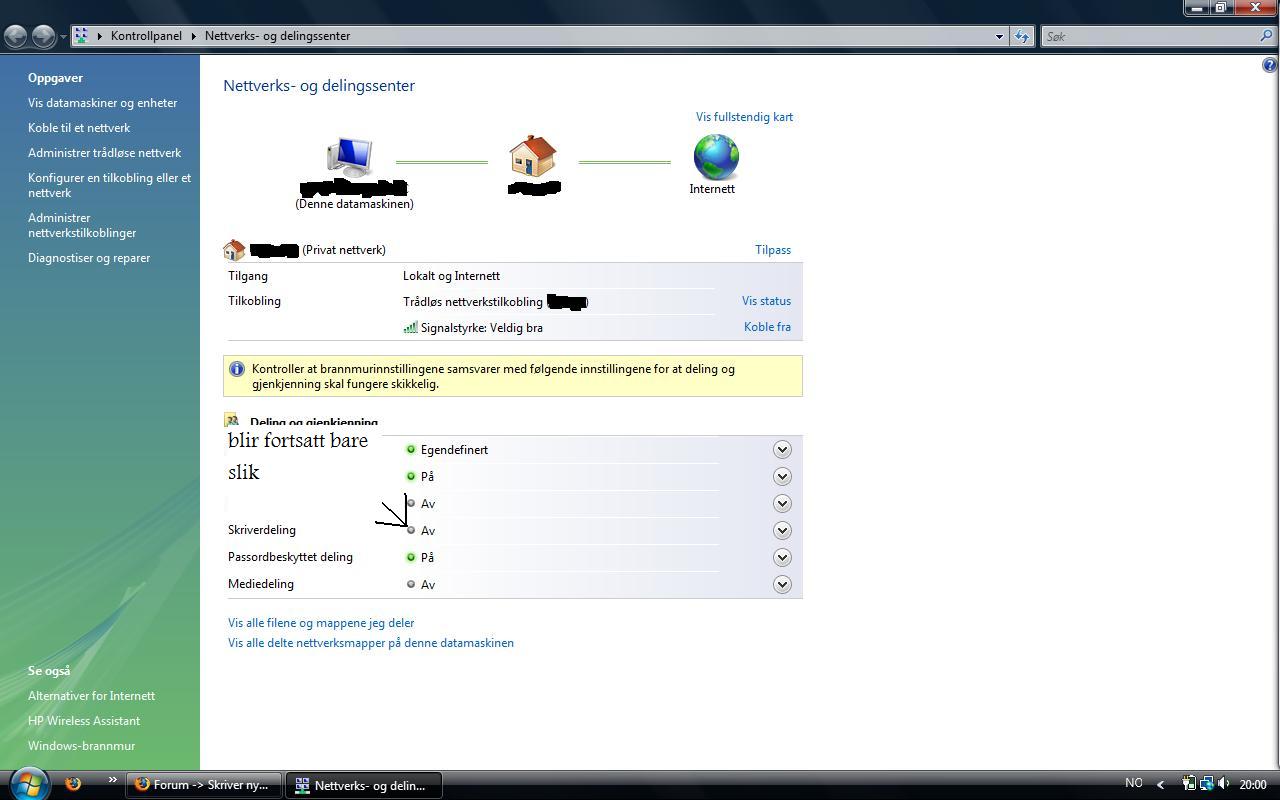The height and width of the screenshot is (800, 1280).
Task: Click the Internett globe icon
Action: pyautogui.click(x=716, y=158)
